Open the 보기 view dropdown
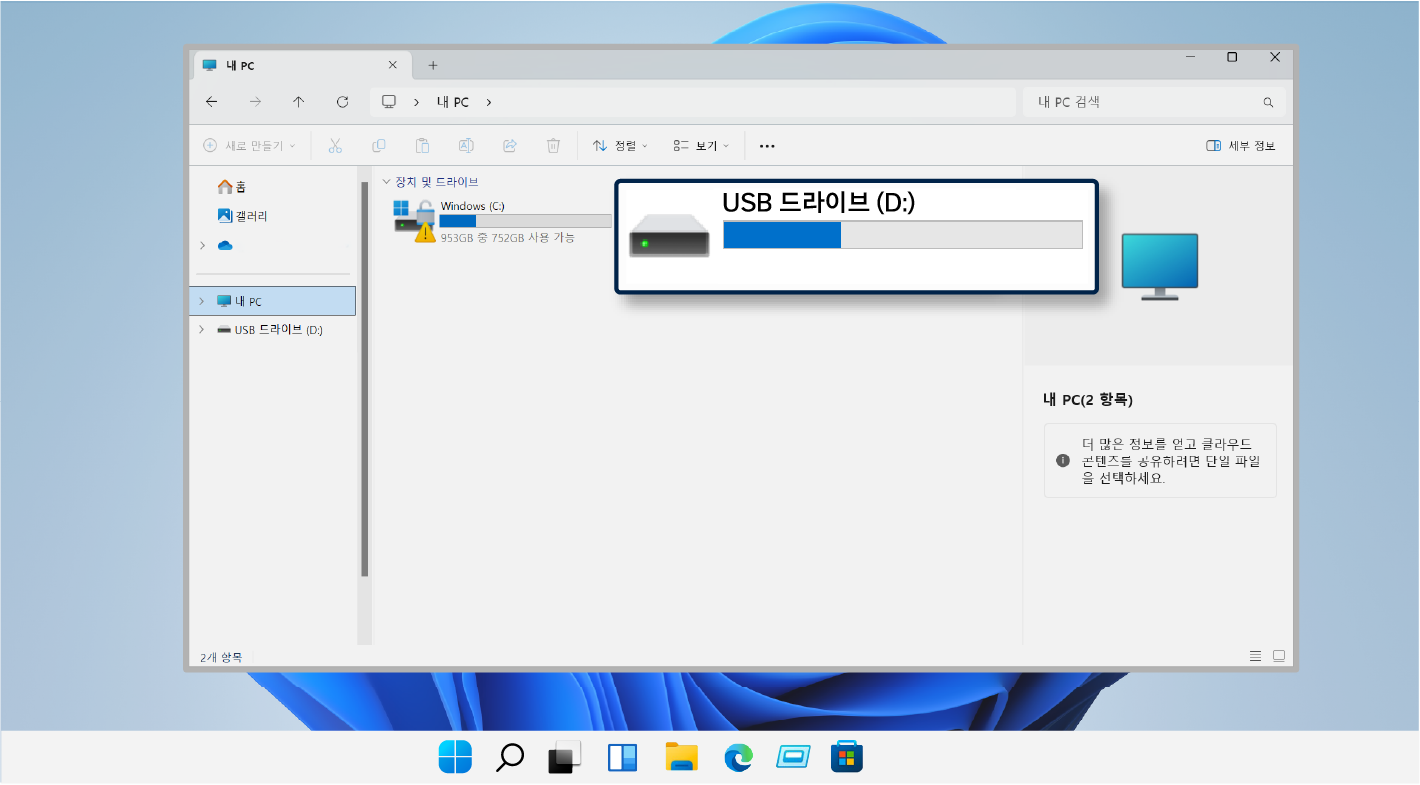The image size is (1420, 785). pos(701,146)
